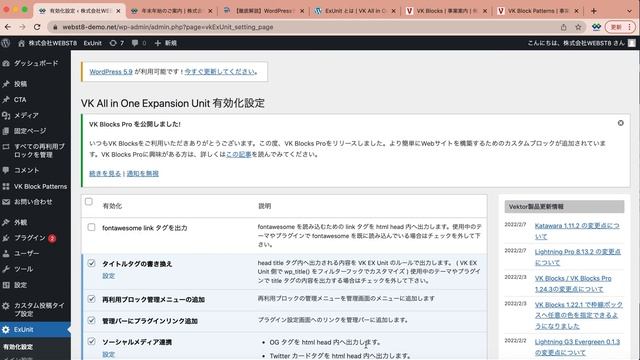Click the VK Block Patterns grid icon
The height and width of the screenshot is (360, 640).
click(x=6, y=186)
